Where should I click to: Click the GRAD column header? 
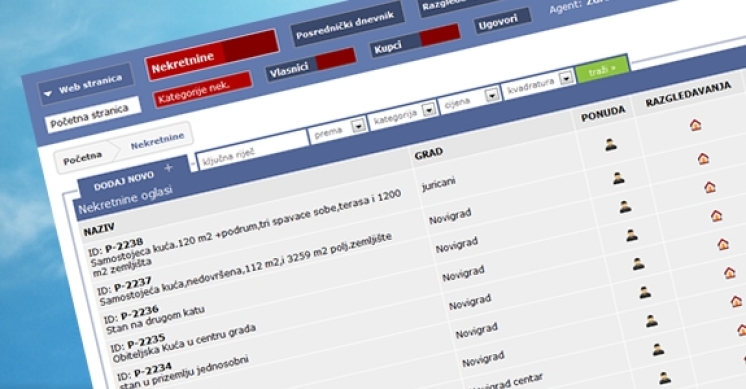click(x=429, y=153)
